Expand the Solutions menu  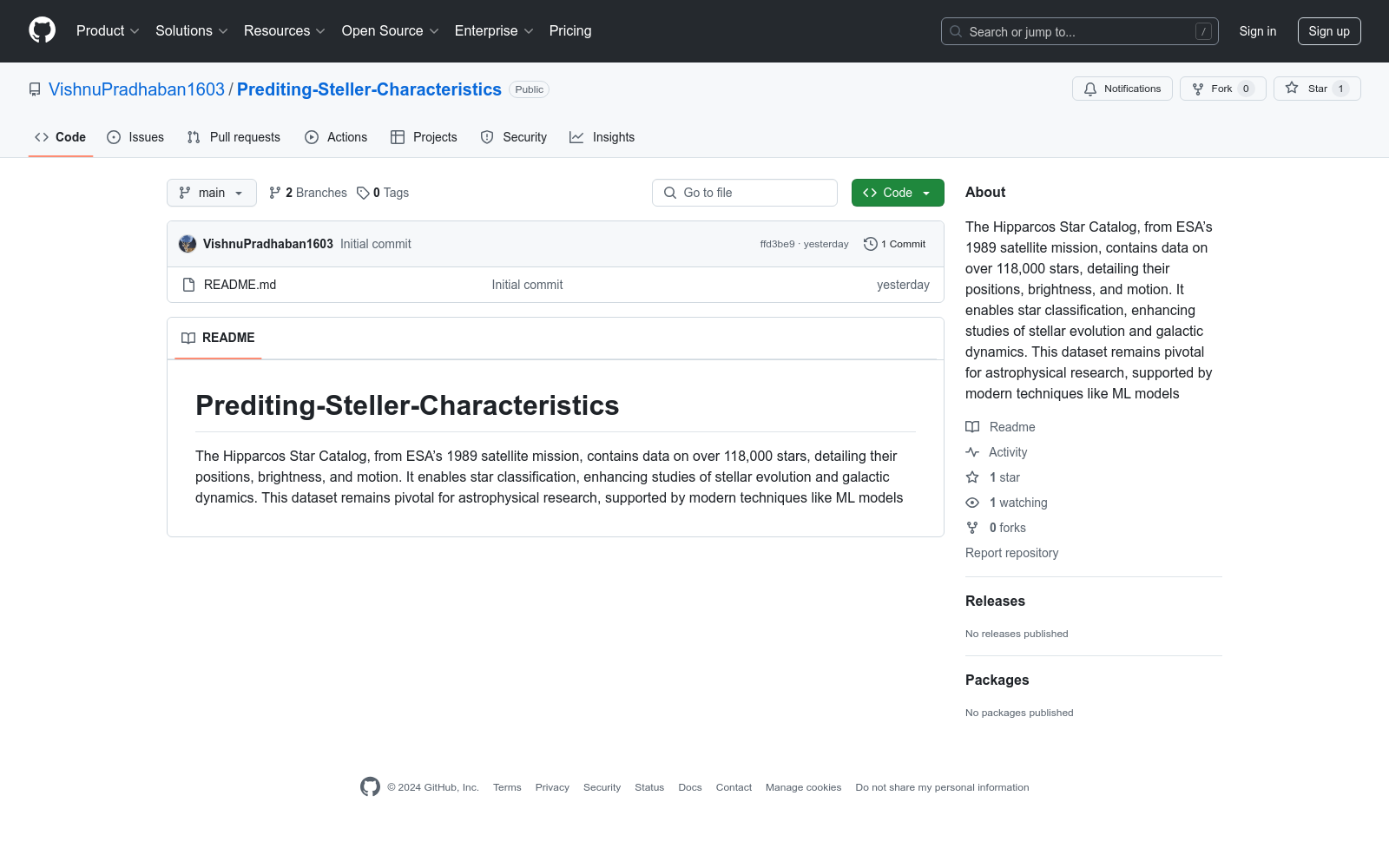click(x=192, y=31)
